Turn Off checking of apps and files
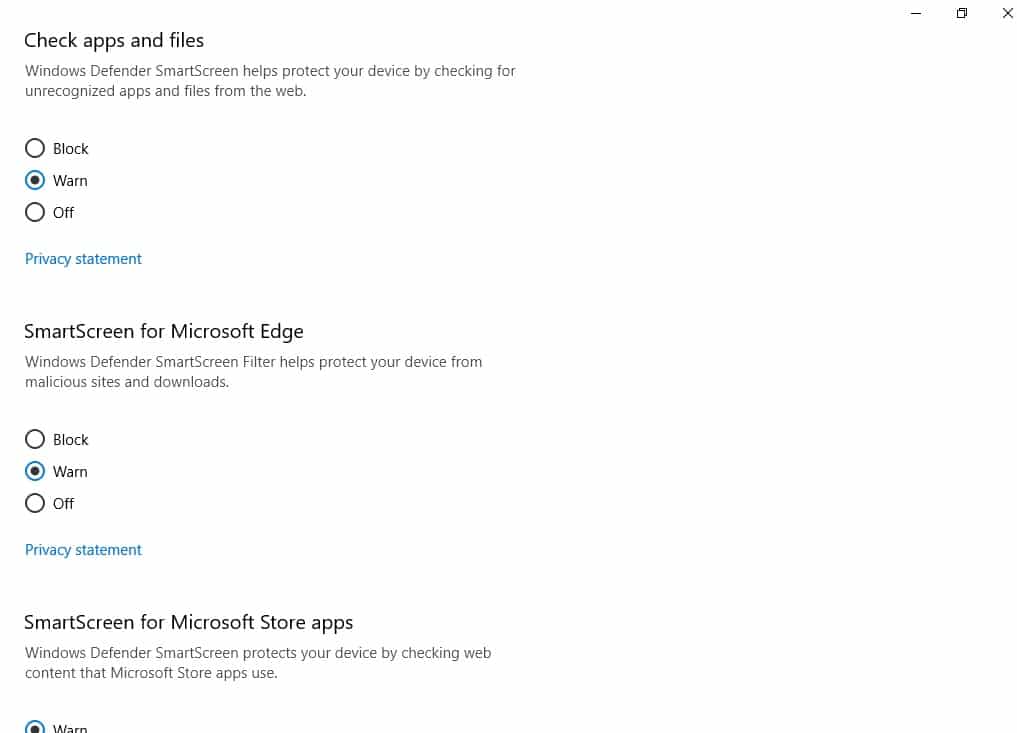 click(x=35, y=213)
